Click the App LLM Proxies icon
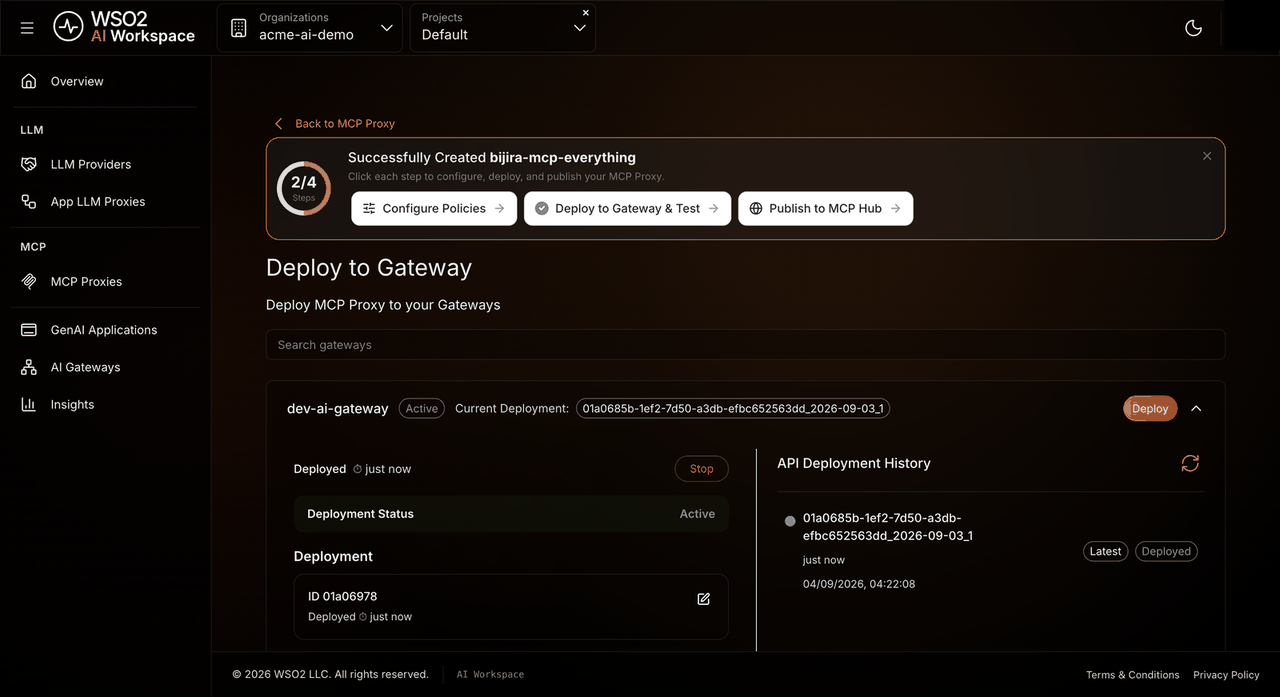Viewport: 1280px width, 697px height. coord(29,201)
